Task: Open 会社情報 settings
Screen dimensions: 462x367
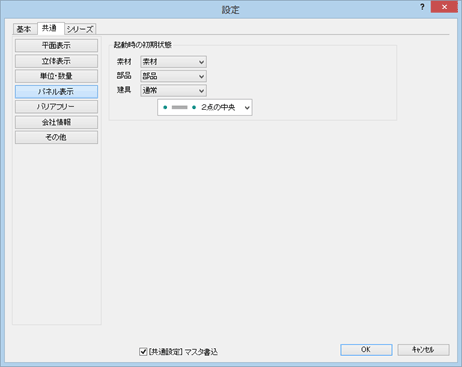Action: pos(56,122)
